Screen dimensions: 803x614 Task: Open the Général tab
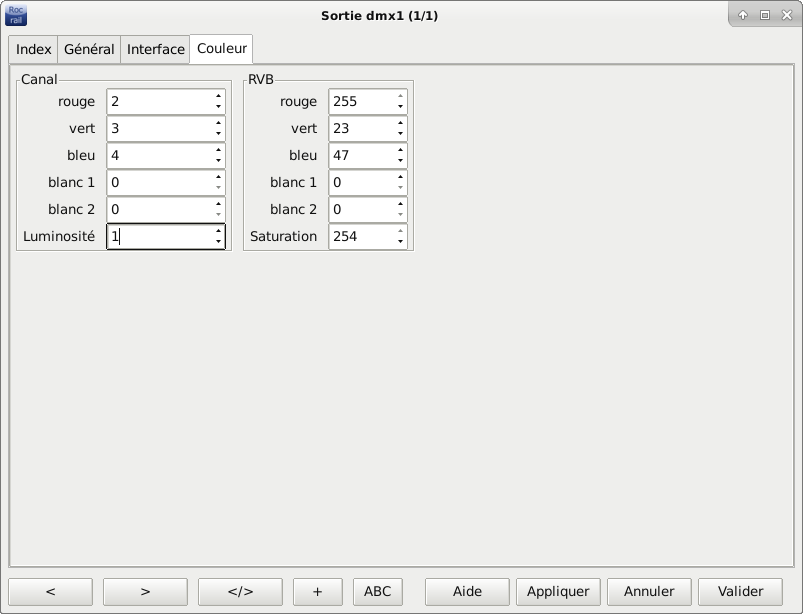pos(89,49)
